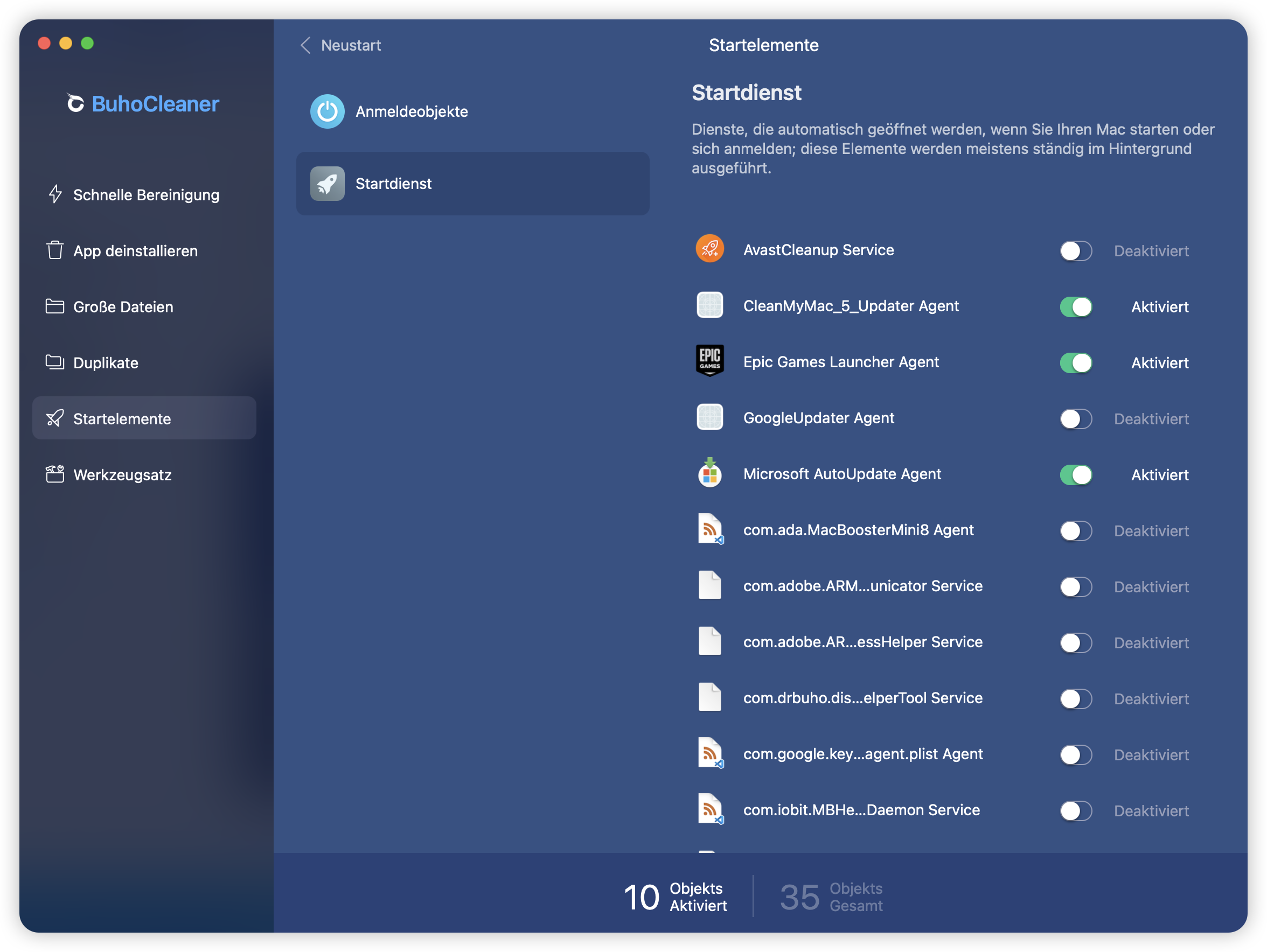Click the trash can App deinstallieren icon
The image size is (1267, 952).
pyautogui.click(x=55, y=250)
